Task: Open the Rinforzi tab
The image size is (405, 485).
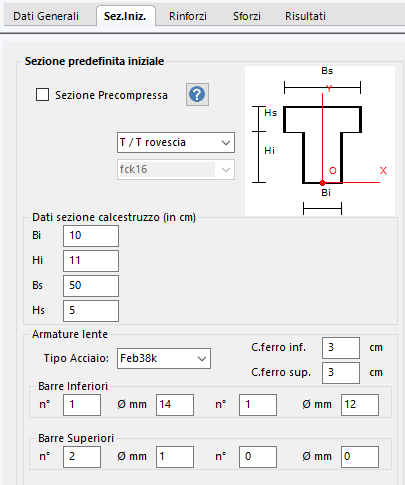Action: [188, 16]
